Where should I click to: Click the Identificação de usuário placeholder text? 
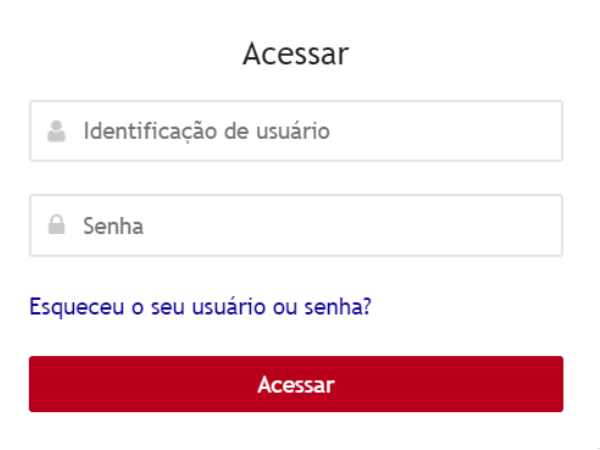point(207,131)
